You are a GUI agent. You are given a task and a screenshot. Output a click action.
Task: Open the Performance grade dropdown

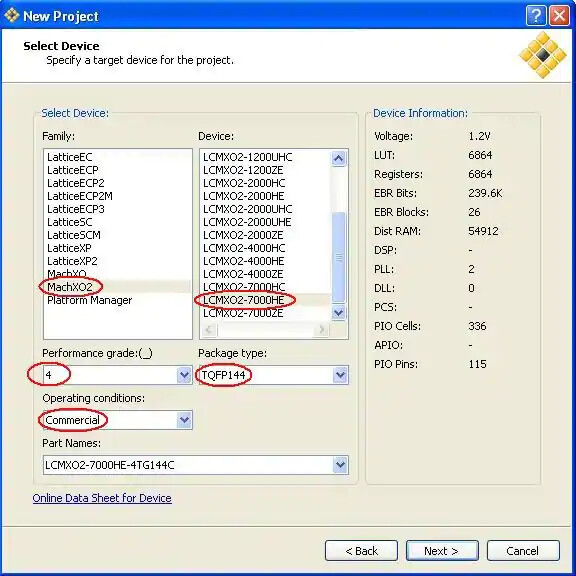[184, 375]
